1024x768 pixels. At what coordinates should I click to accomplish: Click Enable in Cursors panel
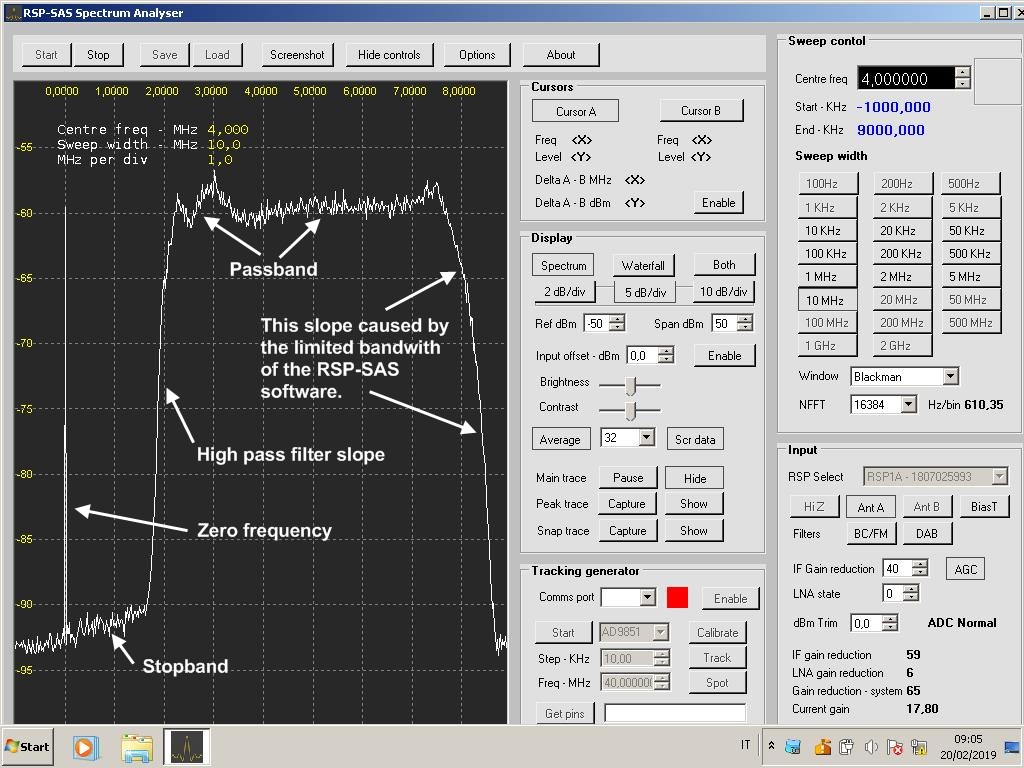[718, 202]
